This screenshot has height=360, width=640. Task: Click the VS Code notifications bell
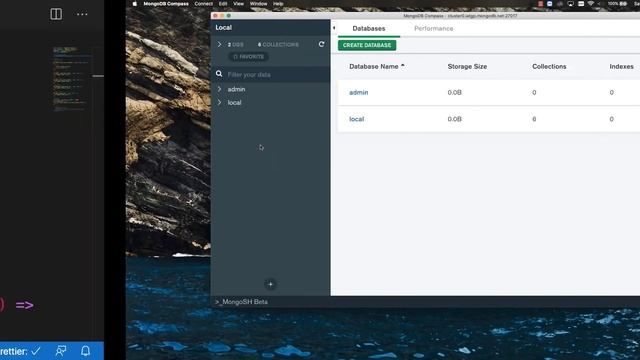[x=85, y=351]
